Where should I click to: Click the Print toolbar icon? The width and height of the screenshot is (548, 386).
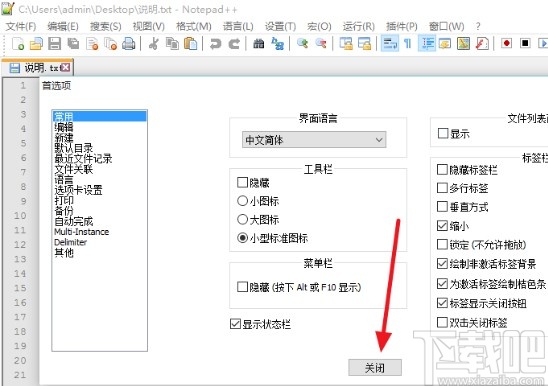click(x=129, y=44)
